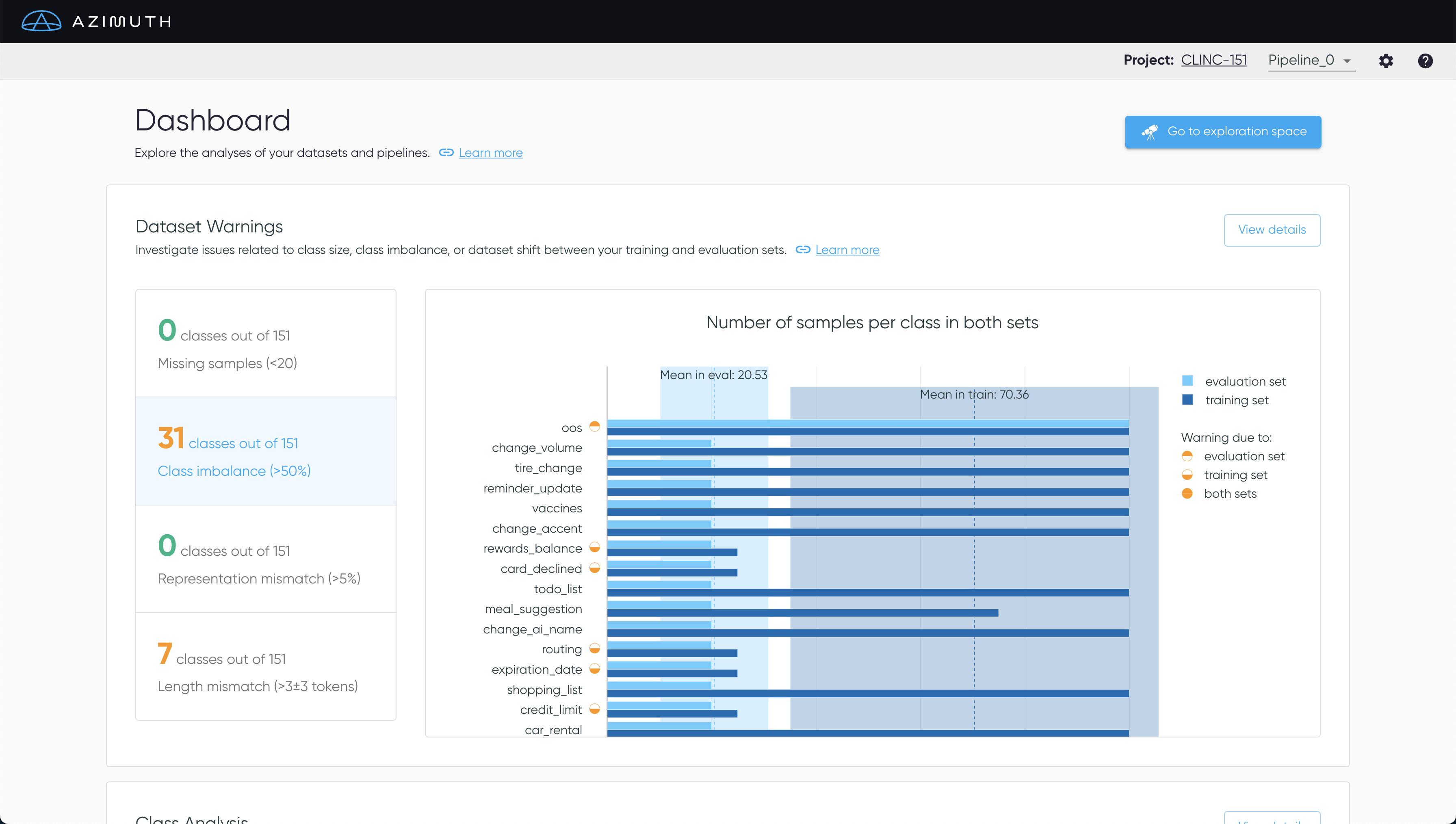The width and height of the screenshot is (1456, 824).
Task: Open the CLINC-151 project link
Action: [1213, 60]
